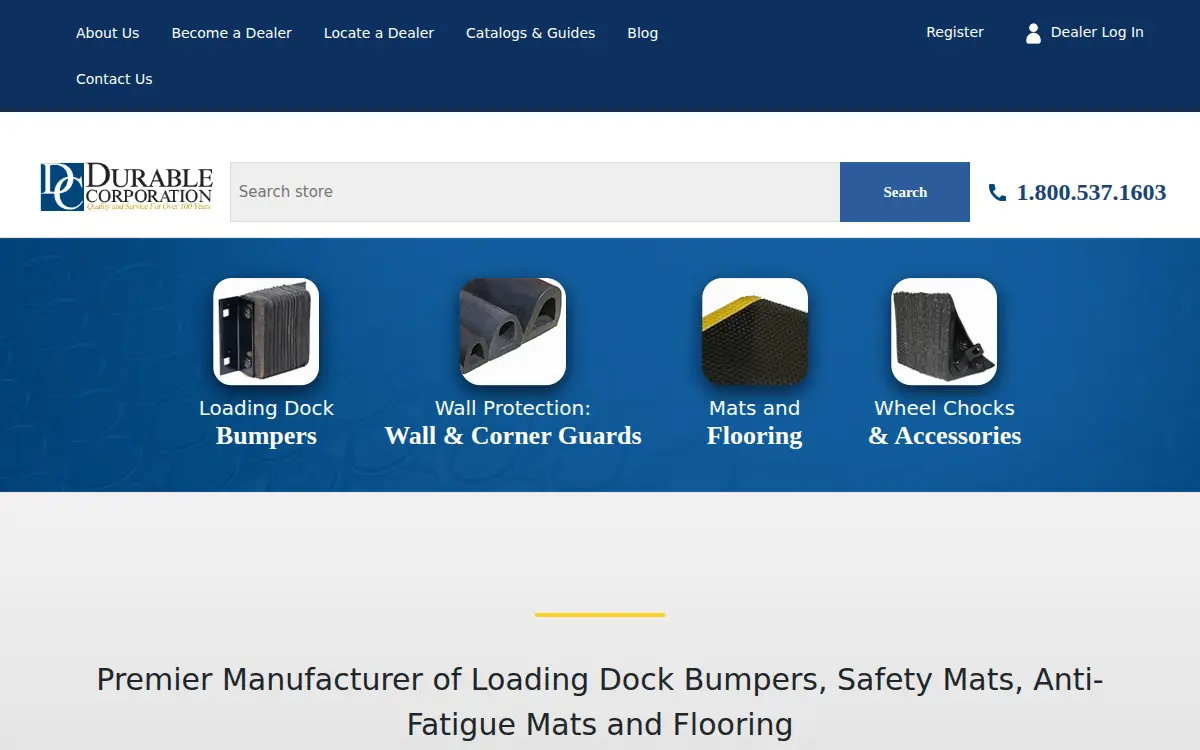Click the Premier Manufacturer heading text

click(600, 701)
